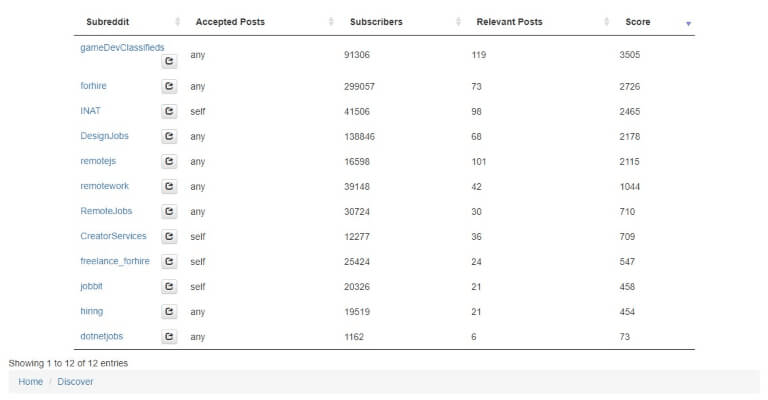Click the DesignJobs external link icon

coord(169,136)
